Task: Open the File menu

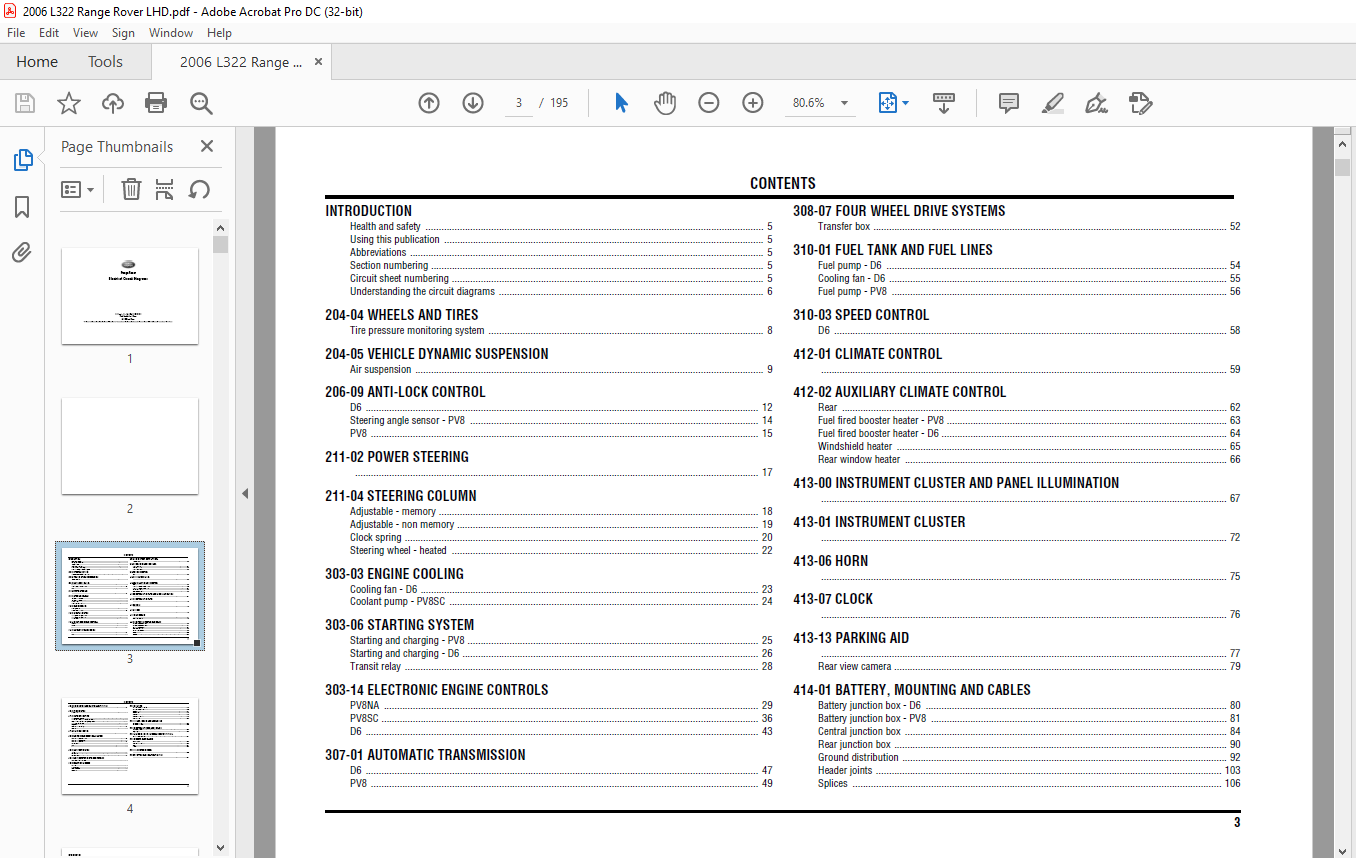Action: (16, 33)
